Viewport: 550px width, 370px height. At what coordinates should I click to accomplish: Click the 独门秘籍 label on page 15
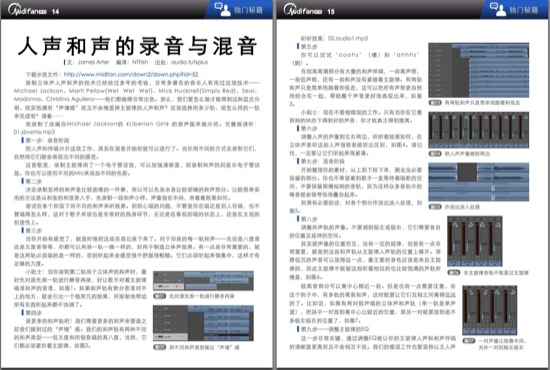click(524, 10)
